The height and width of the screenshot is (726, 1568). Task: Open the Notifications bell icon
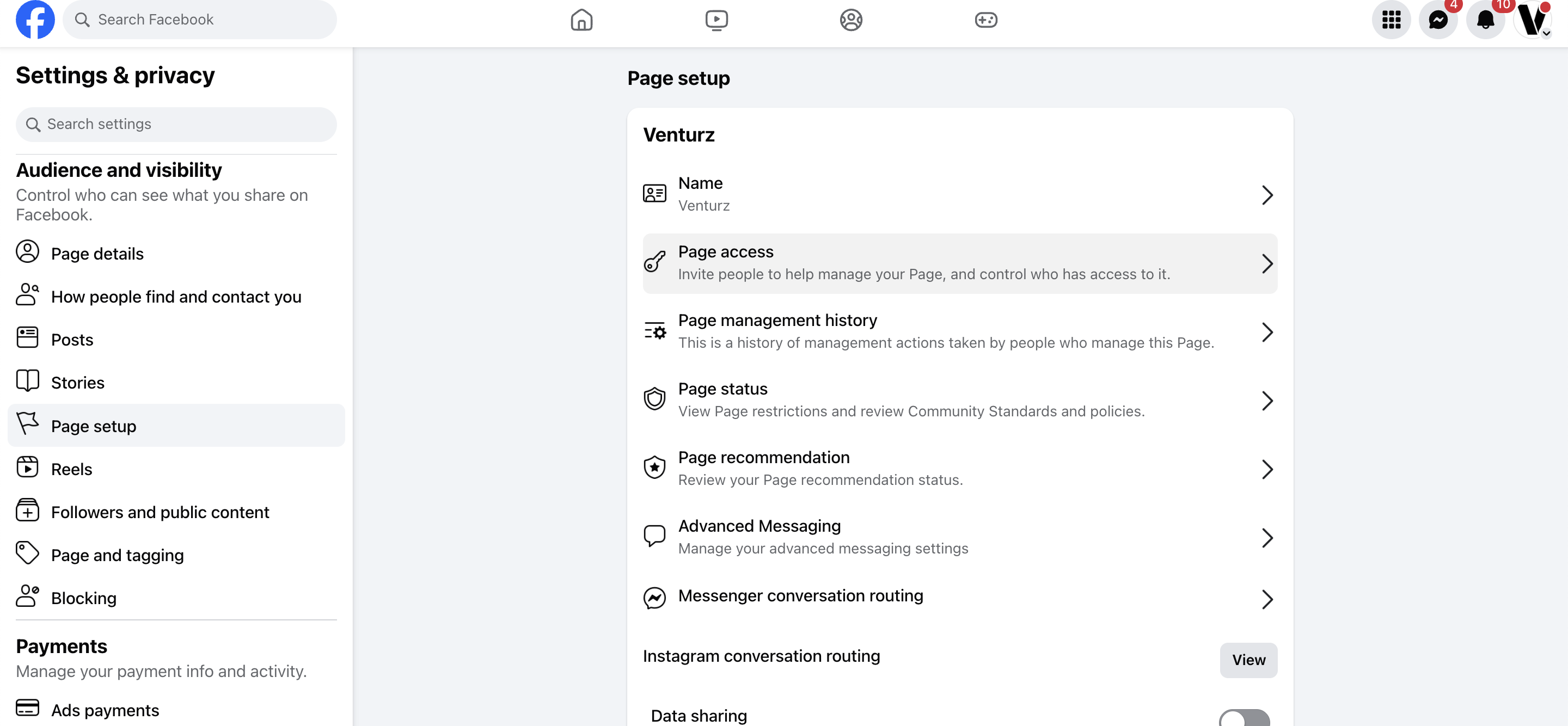point(1485,20)
